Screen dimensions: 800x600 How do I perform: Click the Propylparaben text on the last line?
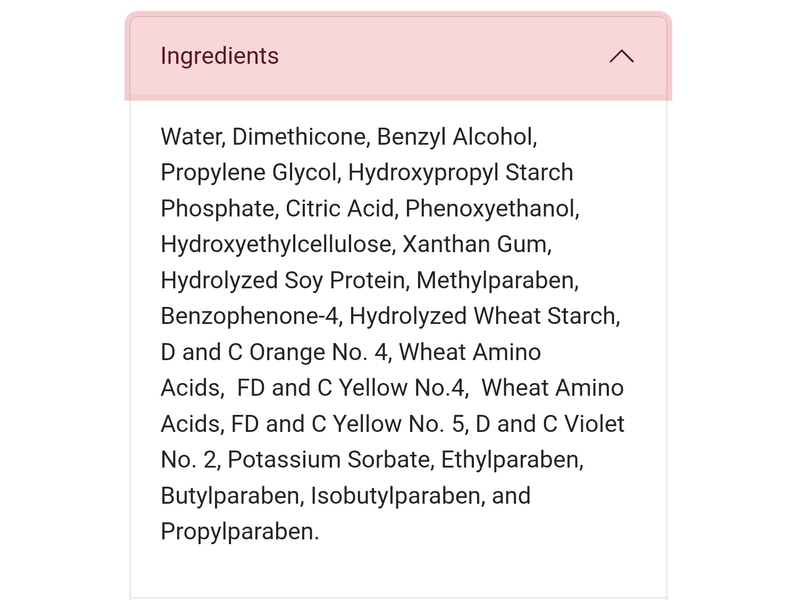237,532
